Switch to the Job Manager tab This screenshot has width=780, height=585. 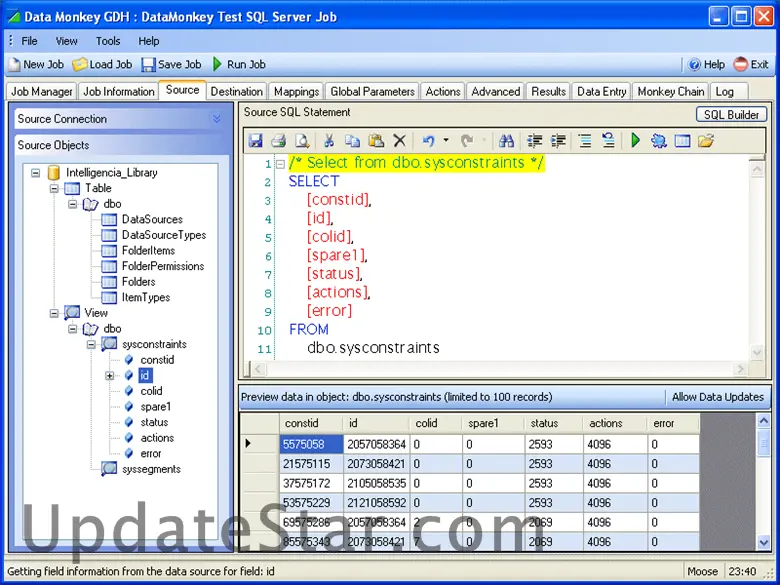(42, 92)
